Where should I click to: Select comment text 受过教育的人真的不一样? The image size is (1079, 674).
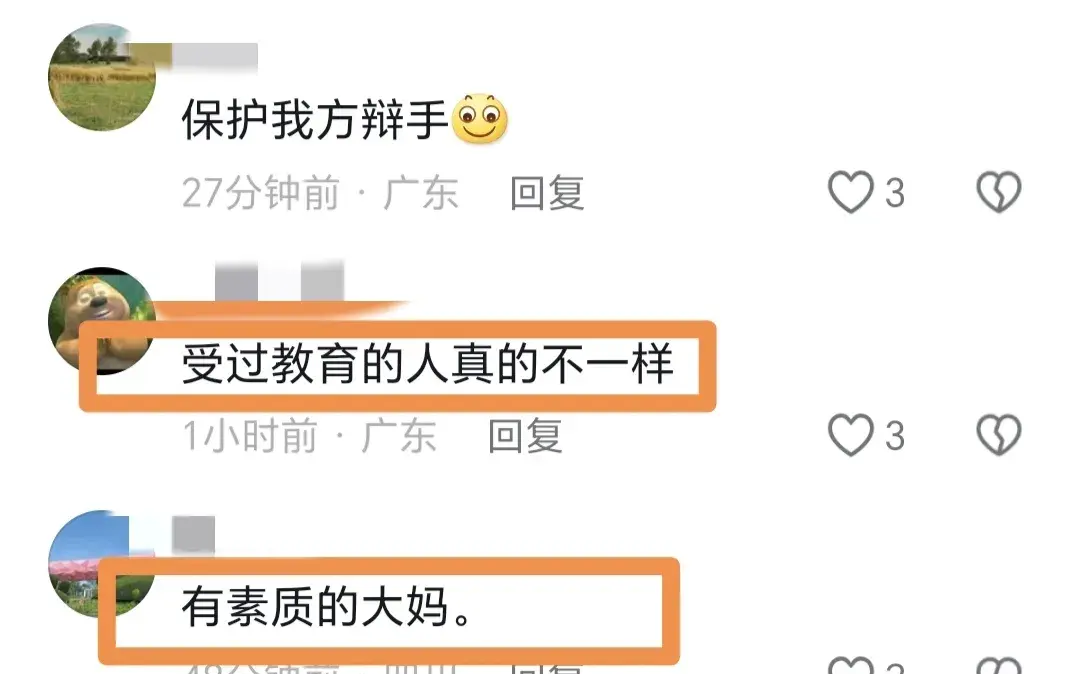coord(427,364)
